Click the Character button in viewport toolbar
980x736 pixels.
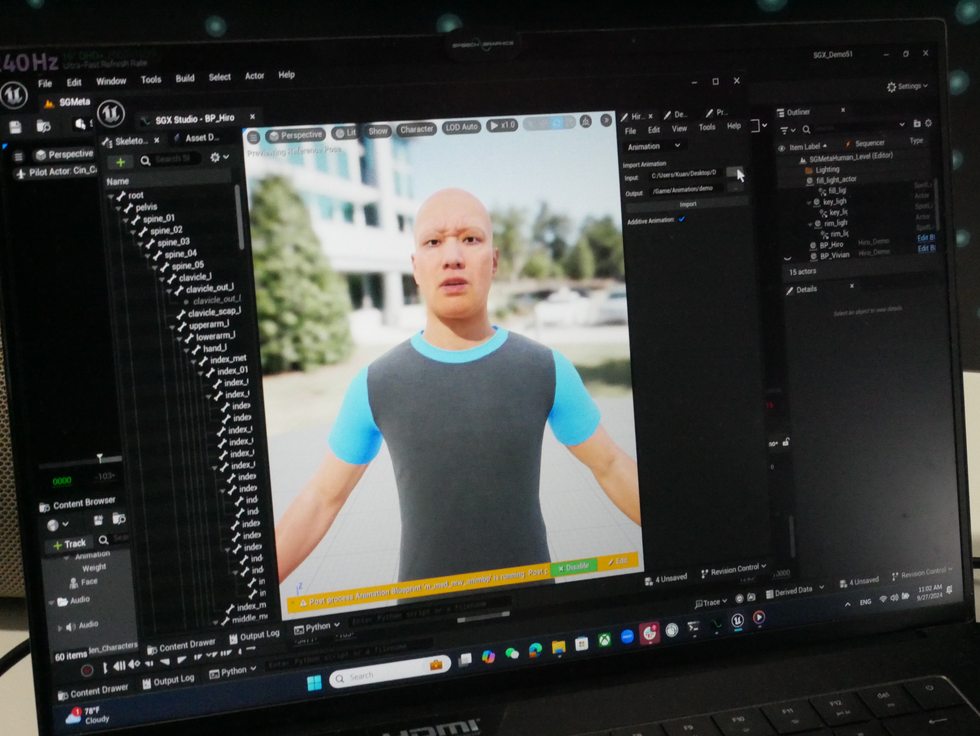tap(416, 129)
